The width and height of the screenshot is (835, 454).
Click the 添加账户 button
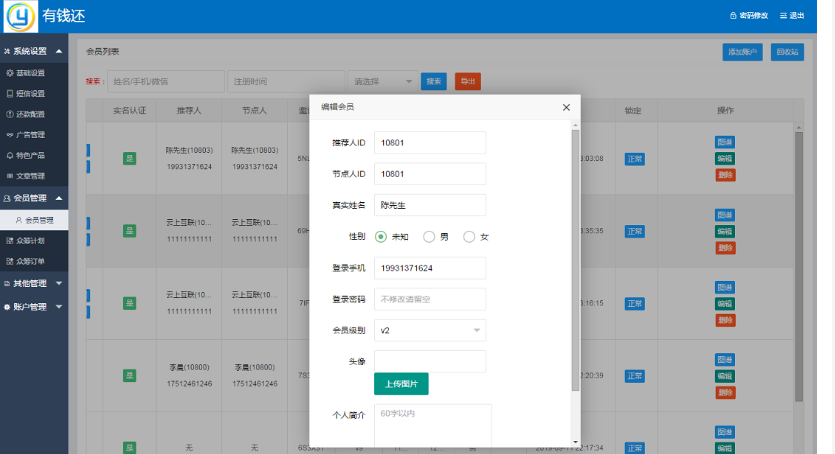coord(742,52)
